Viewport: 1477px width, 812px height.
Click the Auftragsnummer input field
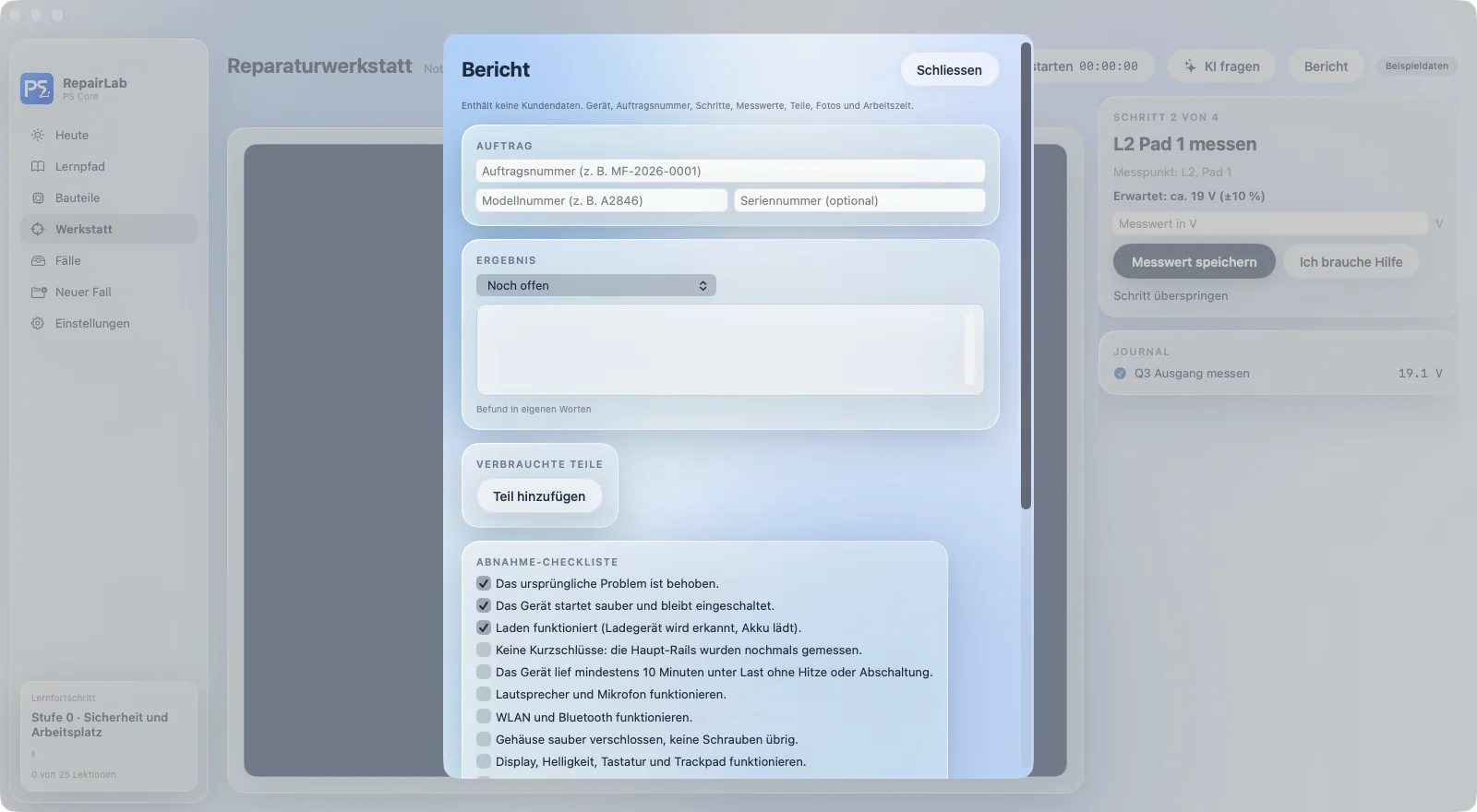coord(730,171)
